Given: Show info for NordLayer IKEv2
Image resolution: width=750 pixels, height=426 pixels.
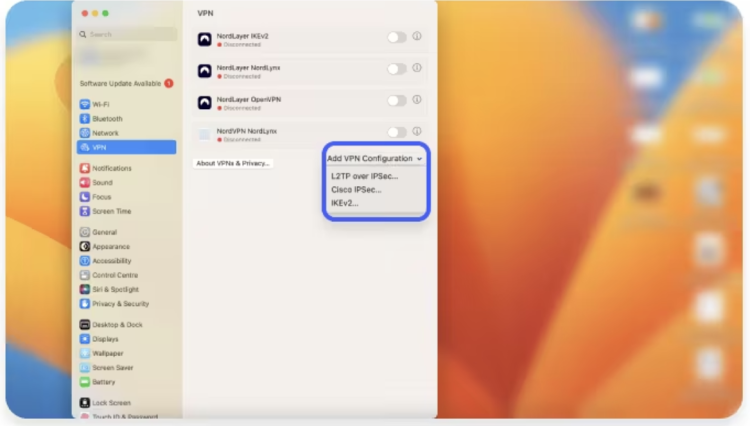Looking at the screenshot, I should coord(417,36).
